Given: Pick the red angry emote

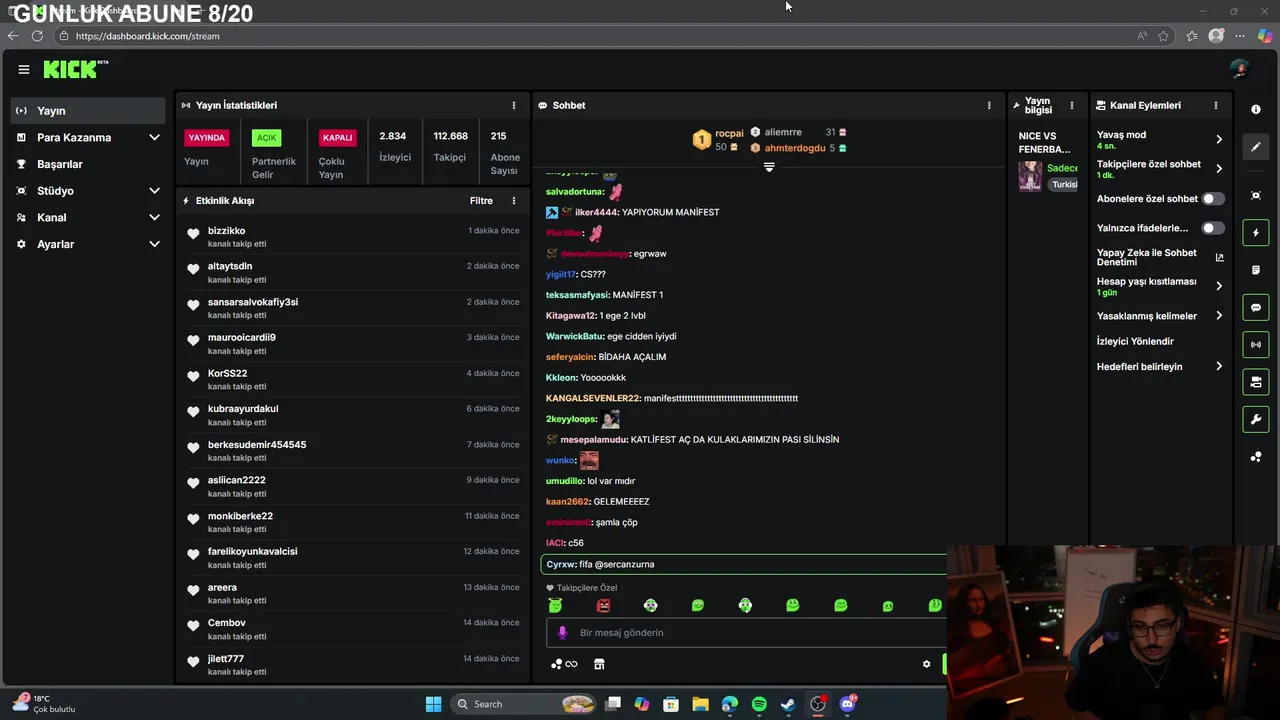Looking at the screenshot, I should coord(603,606).
